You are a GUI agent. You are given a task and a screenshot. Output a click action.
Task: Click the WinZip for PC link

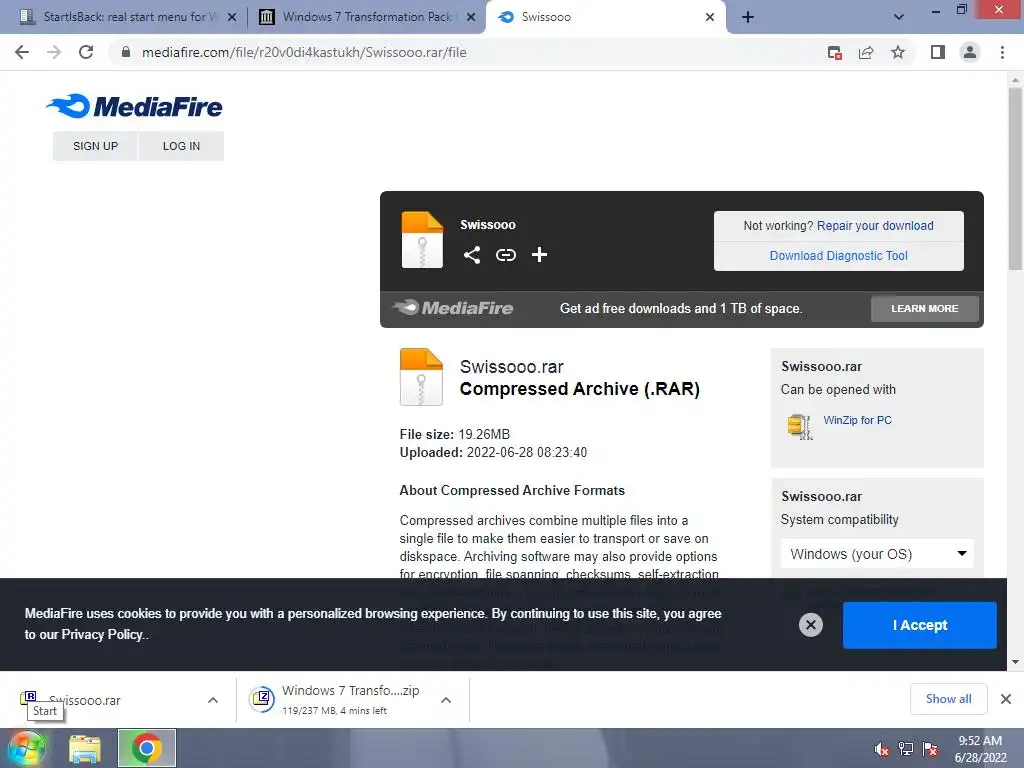pos(857,420)
